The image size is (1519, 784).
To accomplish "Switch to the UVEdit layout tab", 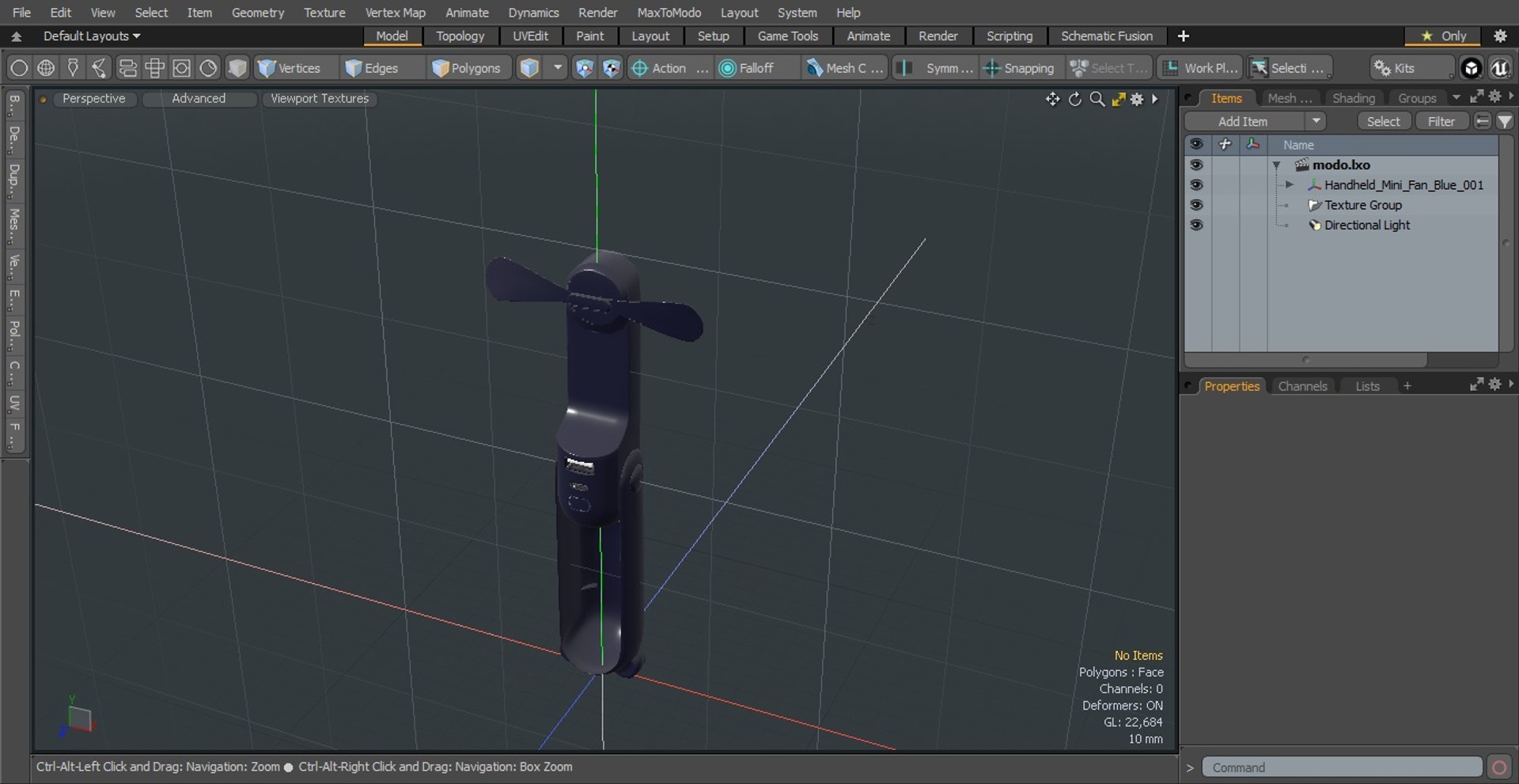I will point(530,36).
